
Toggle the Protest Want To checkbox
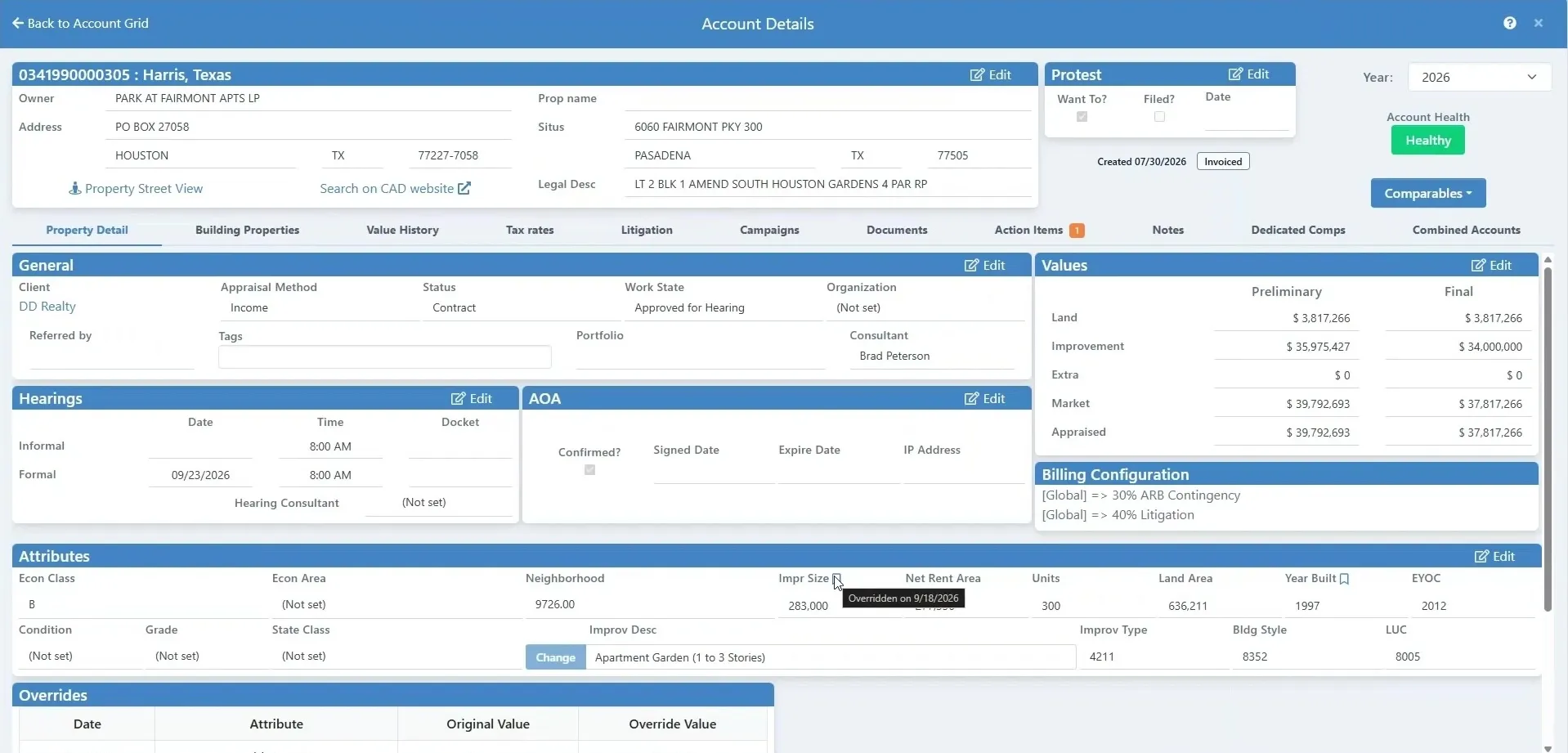(1082, 117)
